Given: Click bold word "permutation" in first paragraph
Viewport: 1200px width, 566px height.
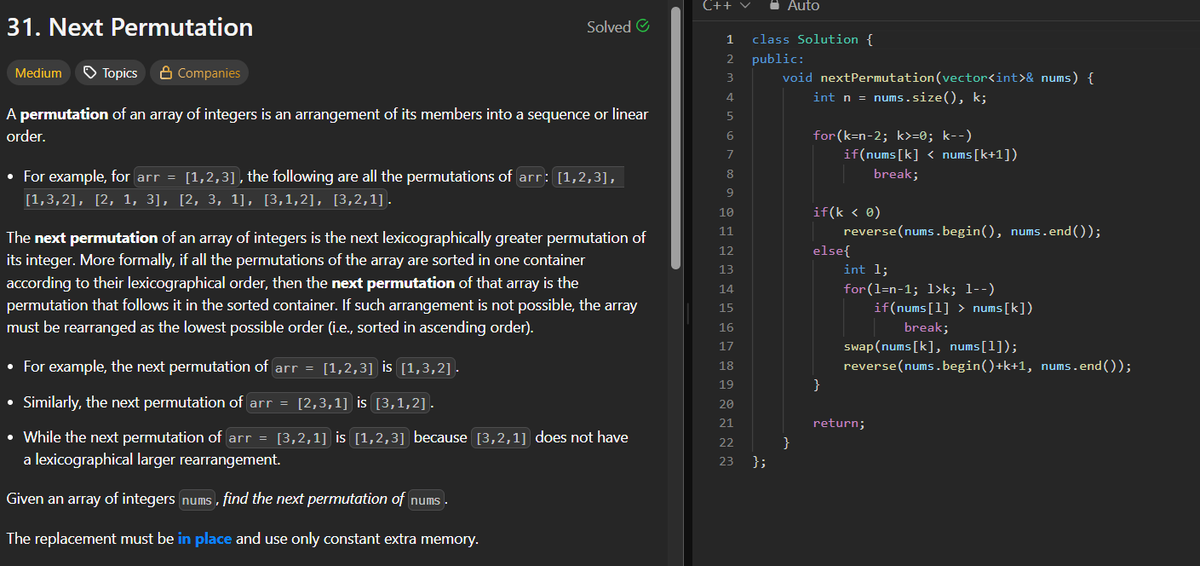Looking at the screenshot, I should point(64,114).
